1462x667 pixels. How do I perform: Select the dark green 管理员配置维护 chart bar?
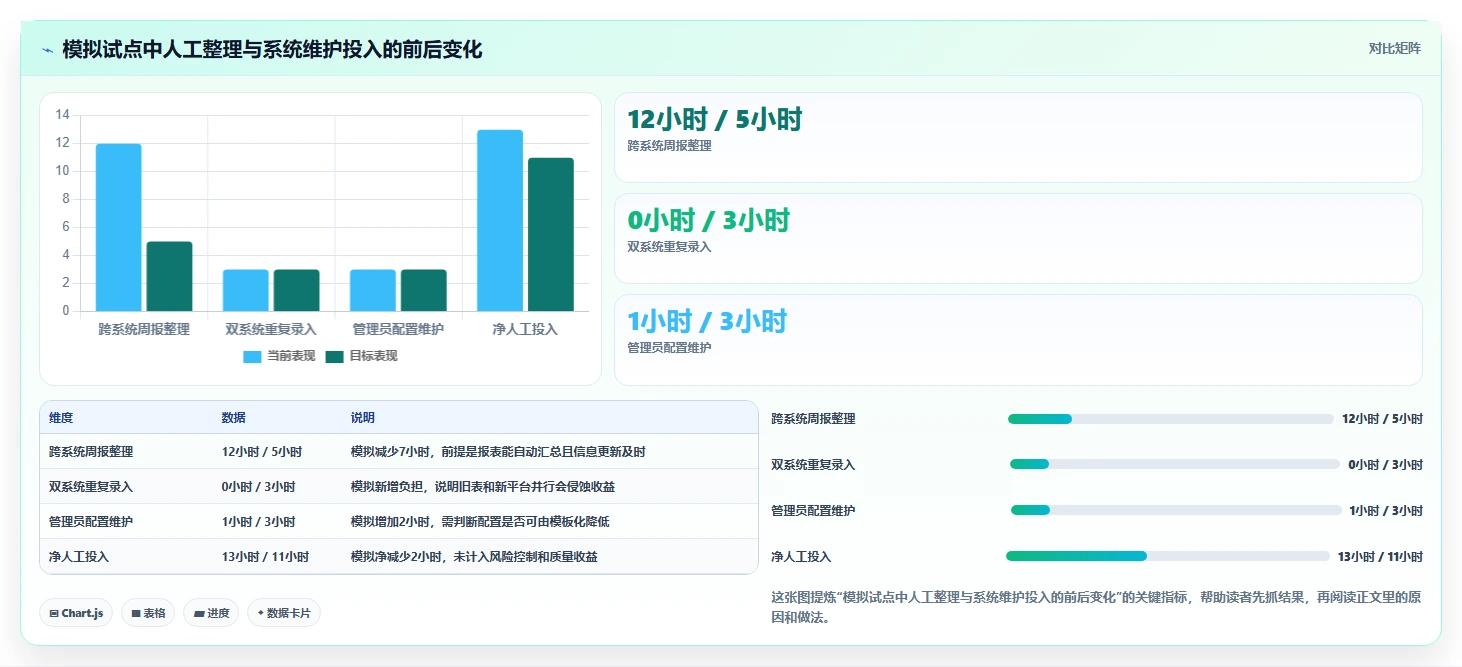point(423,290)
